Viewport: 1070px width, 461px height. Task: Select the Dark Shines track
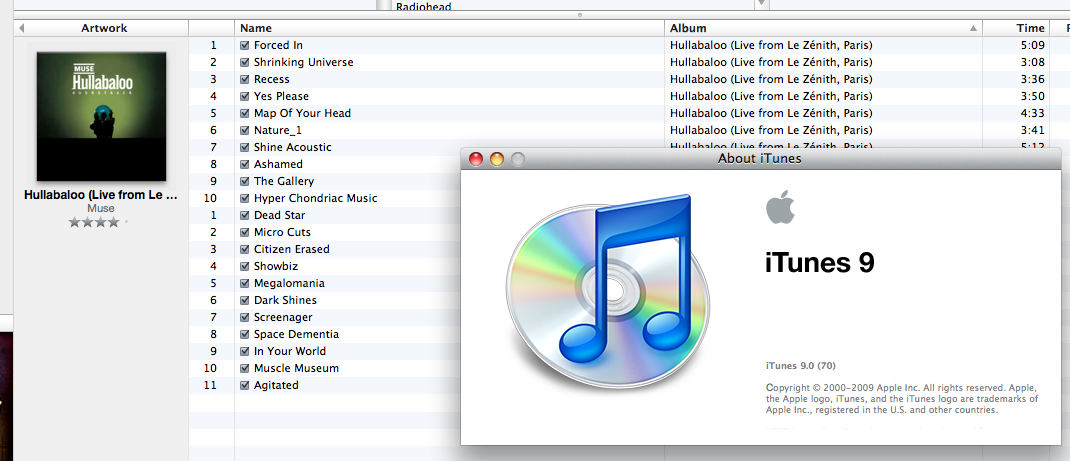(285, 300)
